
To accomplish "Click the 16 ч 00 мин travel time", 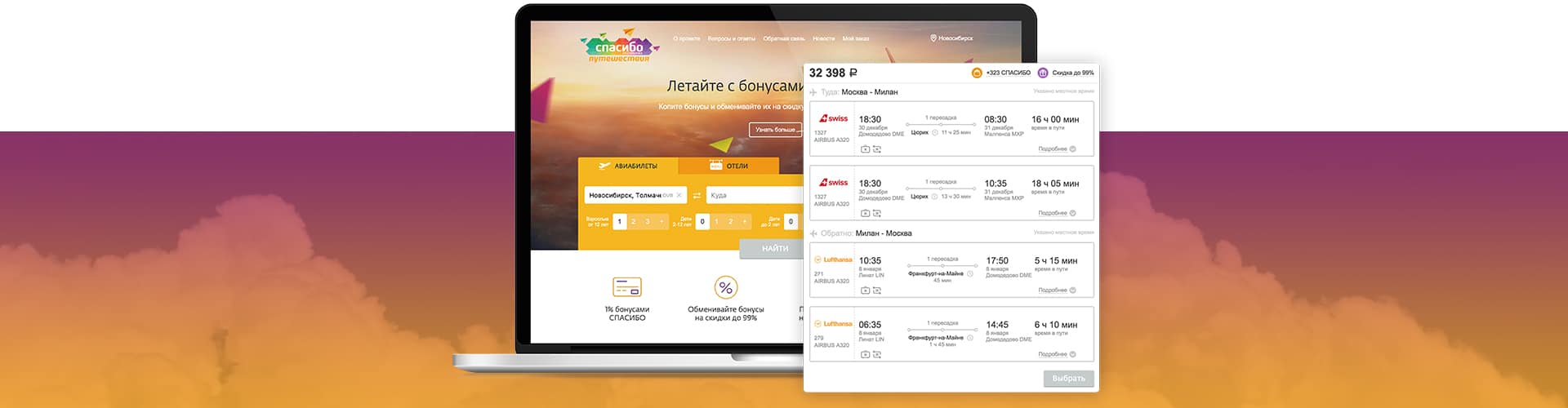I will click(x=1054, y=119).
